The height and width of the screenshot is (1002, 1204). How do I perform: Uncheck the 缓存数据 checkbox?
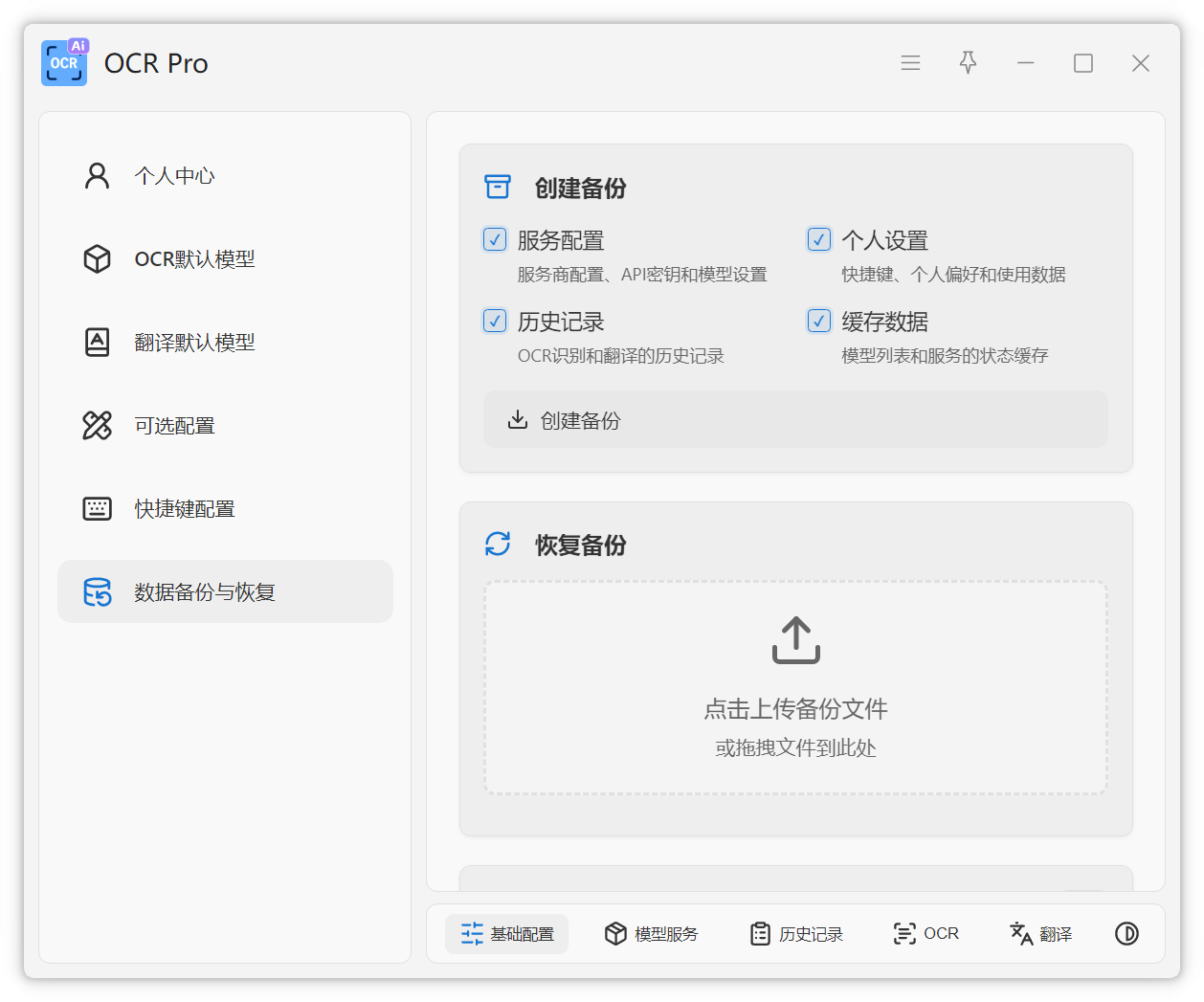pyautogui.click(x=819, y=321)
